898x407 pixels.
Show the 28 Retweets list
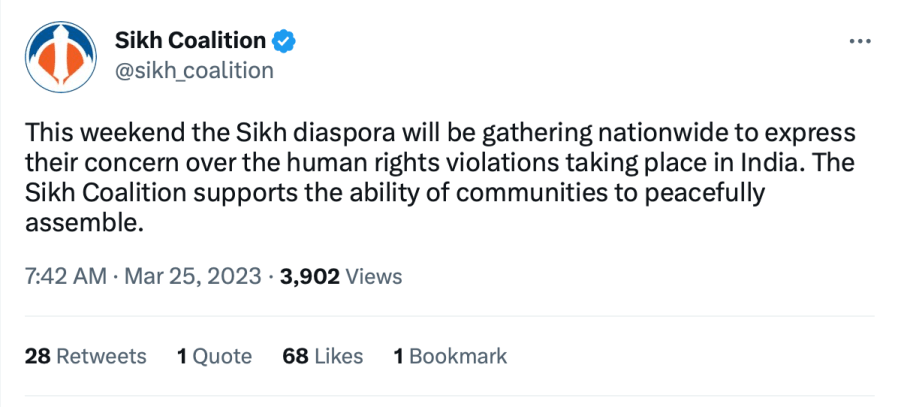[85, 356]
